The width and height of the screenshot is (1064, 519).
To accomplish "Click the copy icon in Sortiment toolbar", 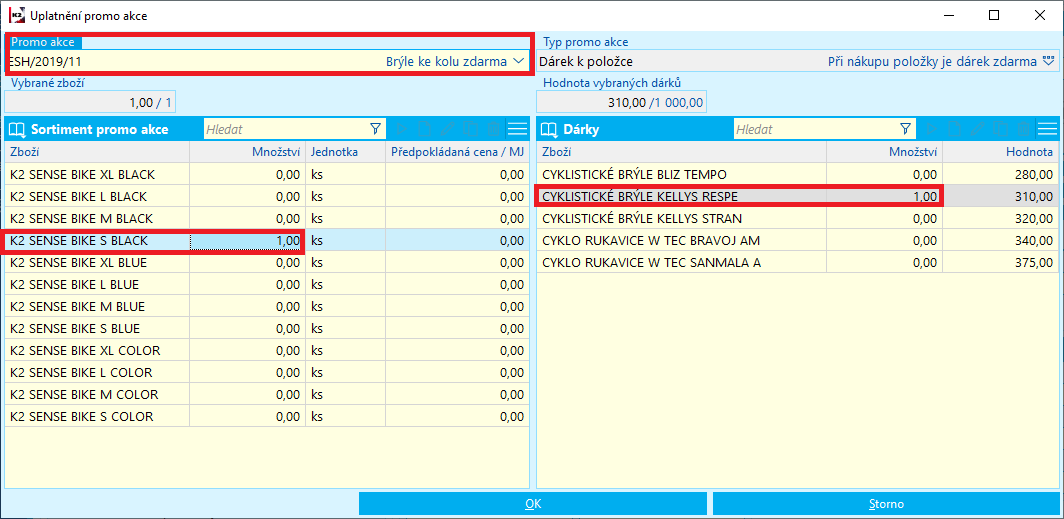I will [x=470, y=129].
